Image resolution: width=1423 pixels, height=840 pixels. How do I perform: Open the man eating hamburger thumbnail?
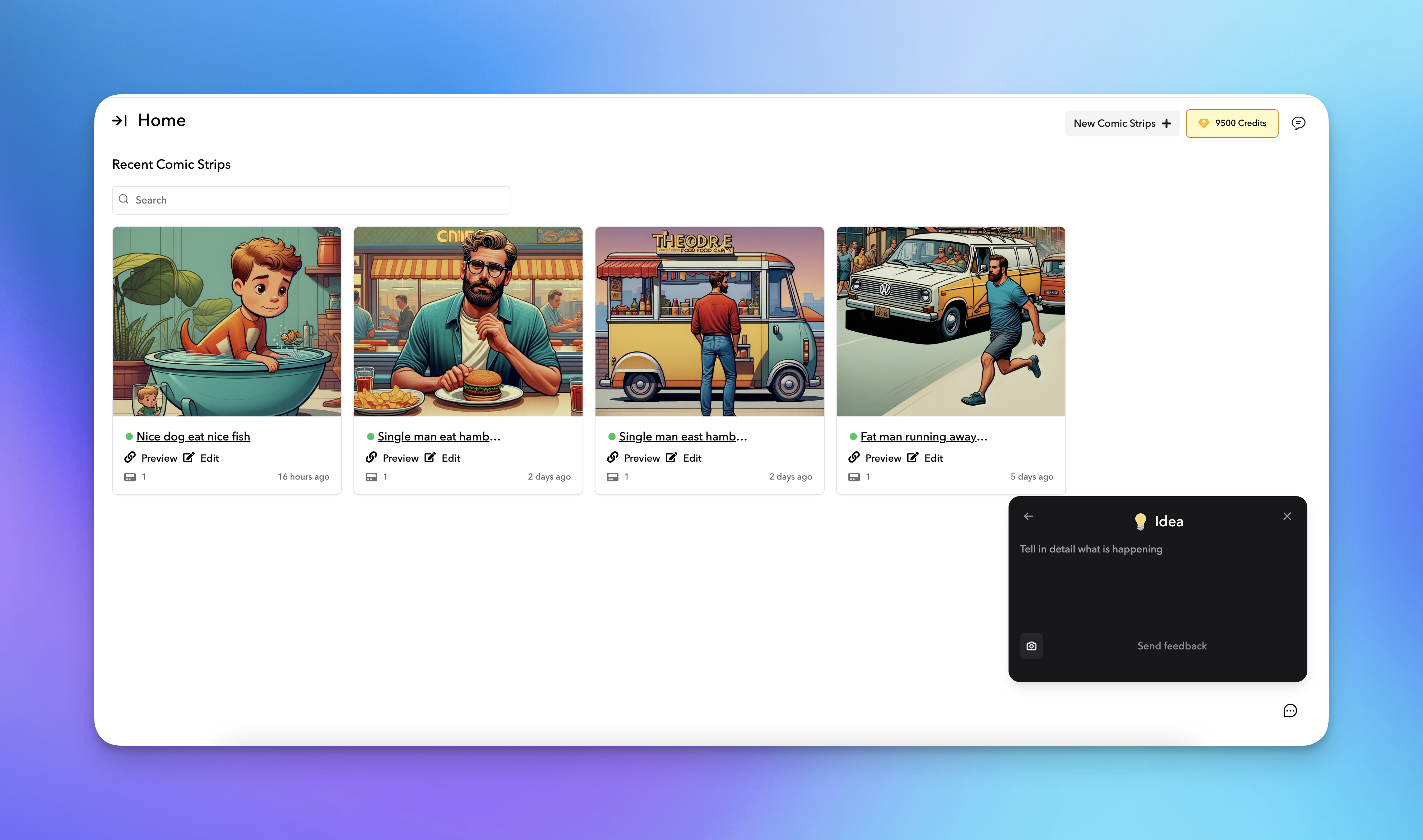[468, 322]
